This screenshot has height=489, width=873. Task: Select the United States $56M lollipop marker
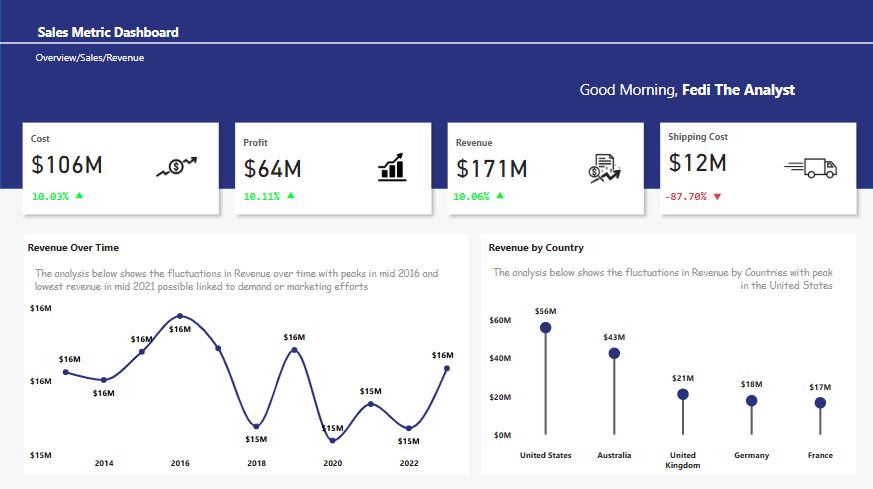click(546, 327)
